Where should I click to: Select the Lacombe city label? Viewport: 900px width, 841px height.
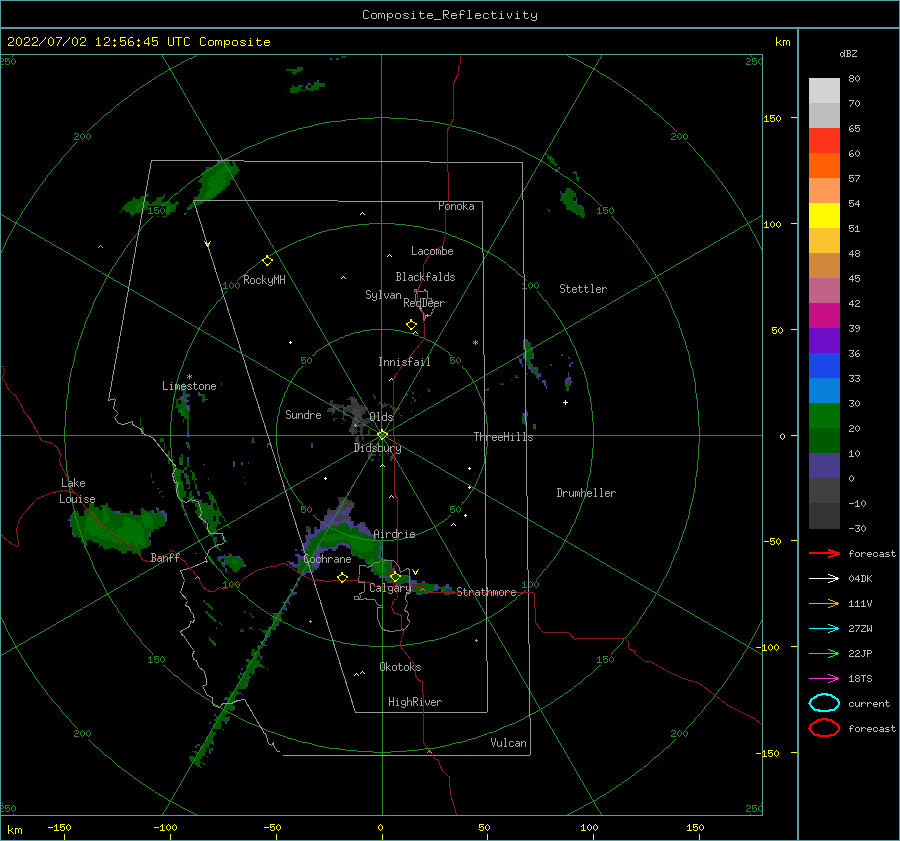coord(432,251)
